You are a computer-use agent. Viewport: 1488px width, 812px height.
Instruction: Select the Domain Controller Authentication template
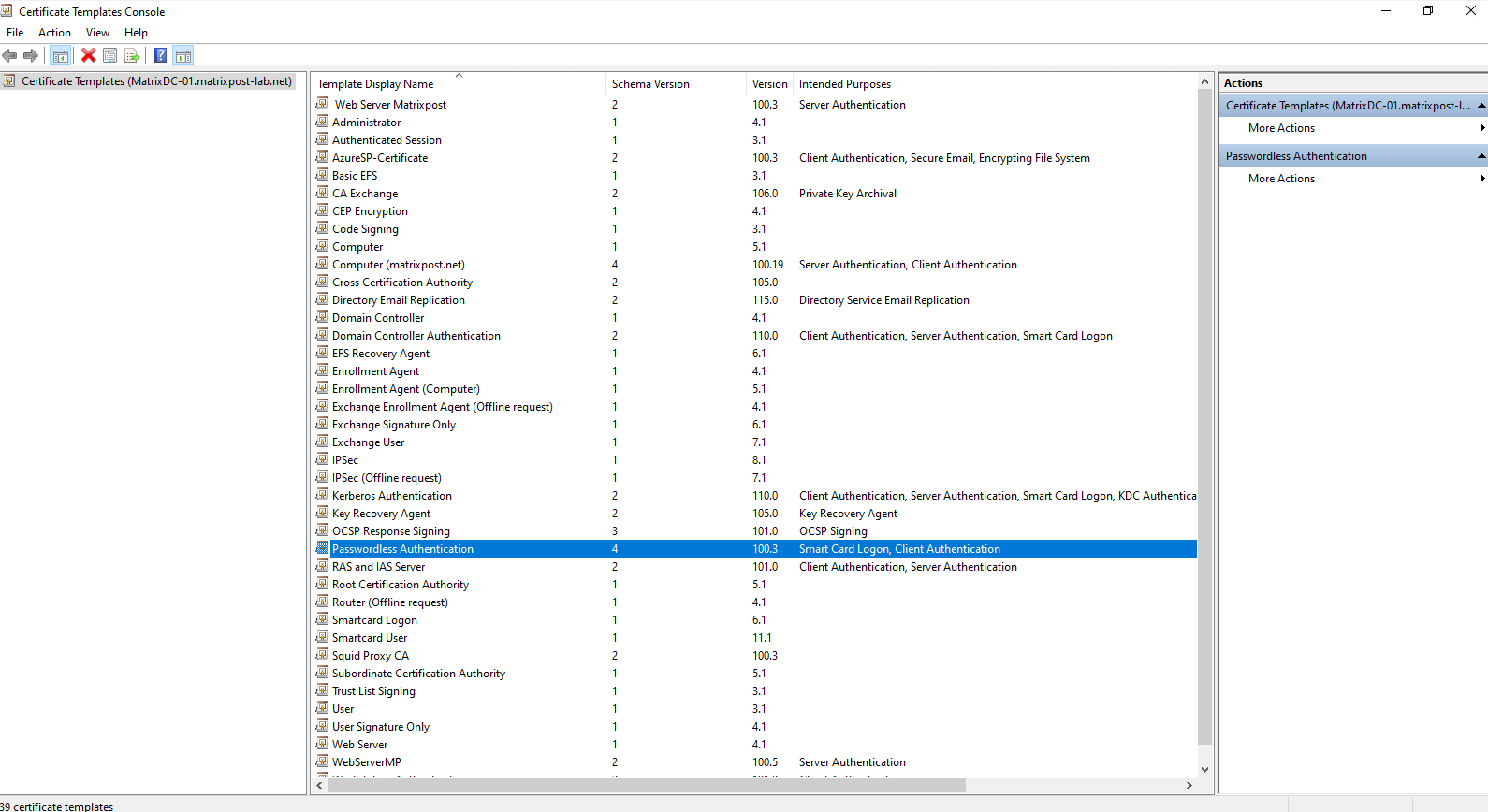click(416, 336)
